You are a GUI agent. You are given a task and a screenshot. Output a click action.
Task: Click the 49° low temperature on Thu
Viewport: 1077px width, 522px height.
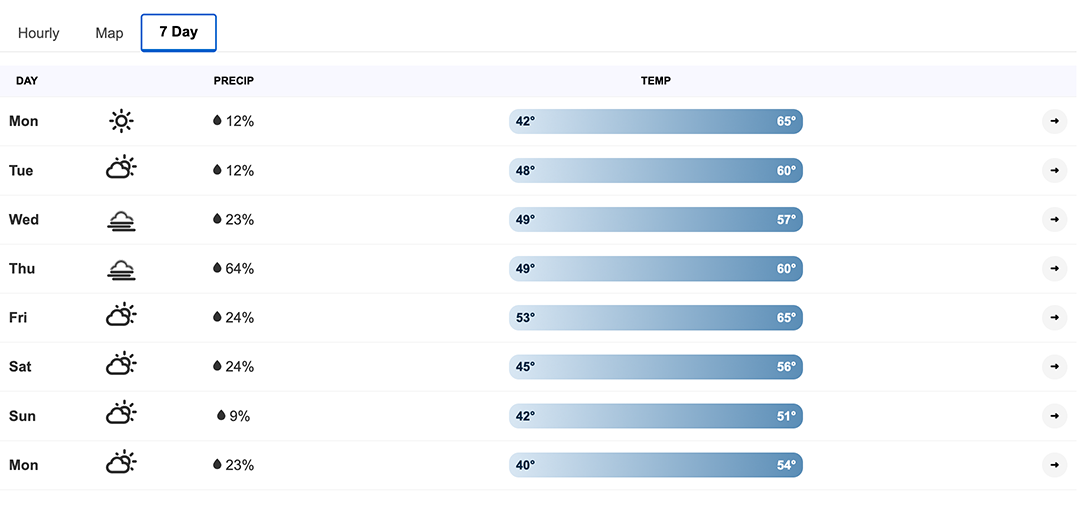(525, 269)
